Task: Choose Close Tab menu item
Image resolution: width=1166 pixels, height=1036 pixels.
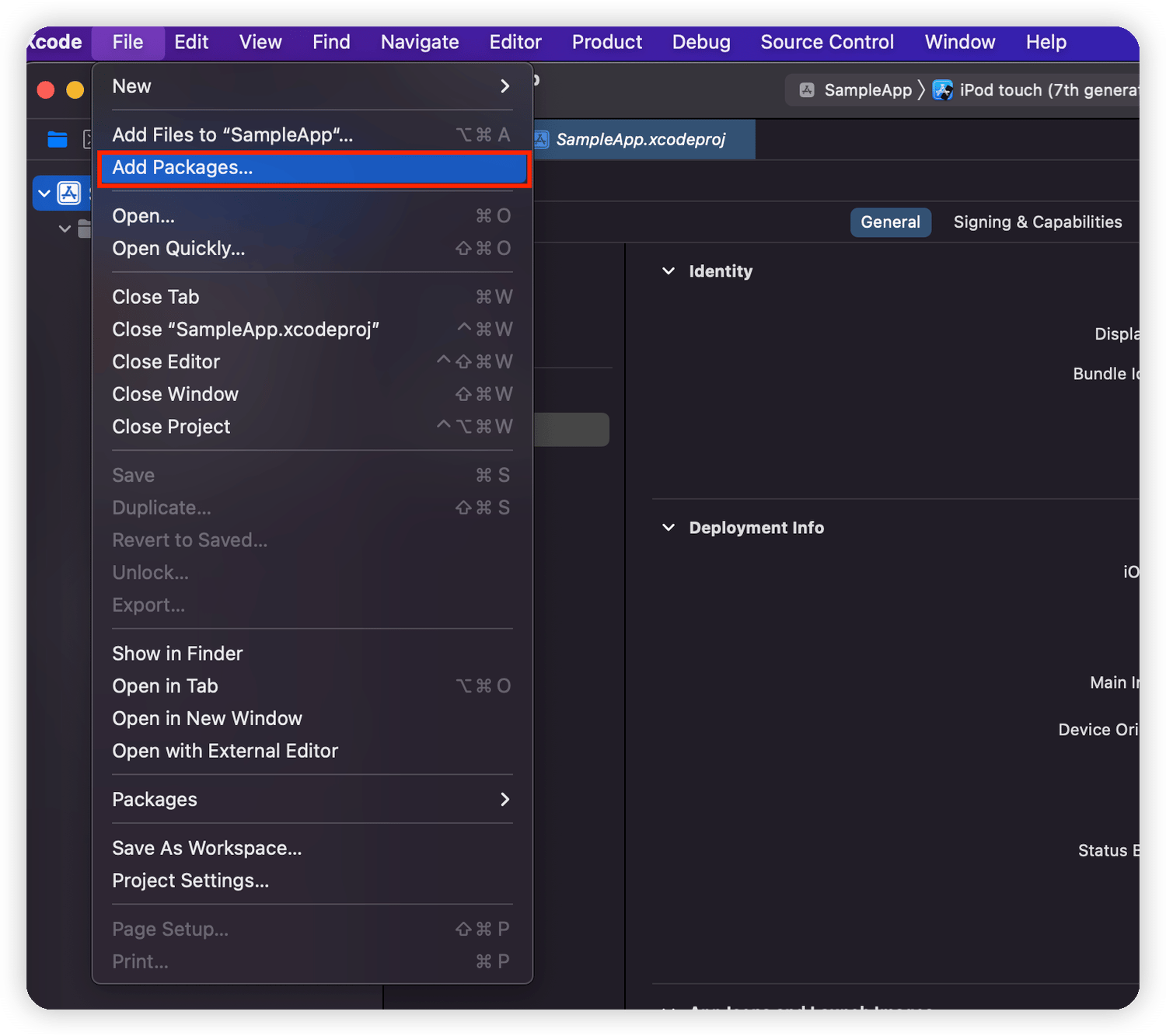Action: click(x=312, y=297)
